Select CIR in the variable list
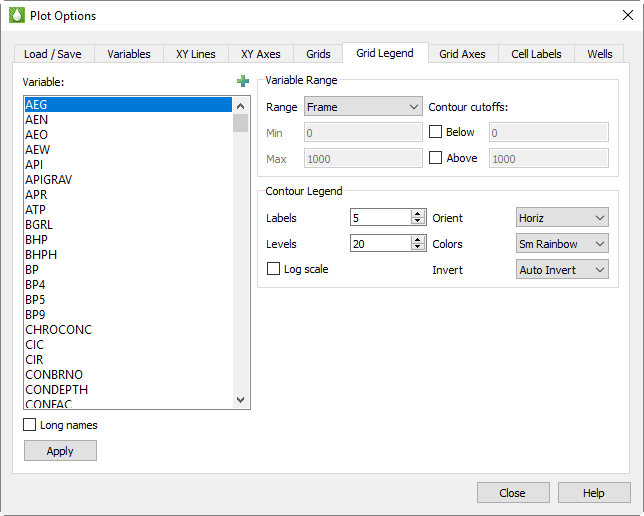644x516 pixels. (128, 359)
